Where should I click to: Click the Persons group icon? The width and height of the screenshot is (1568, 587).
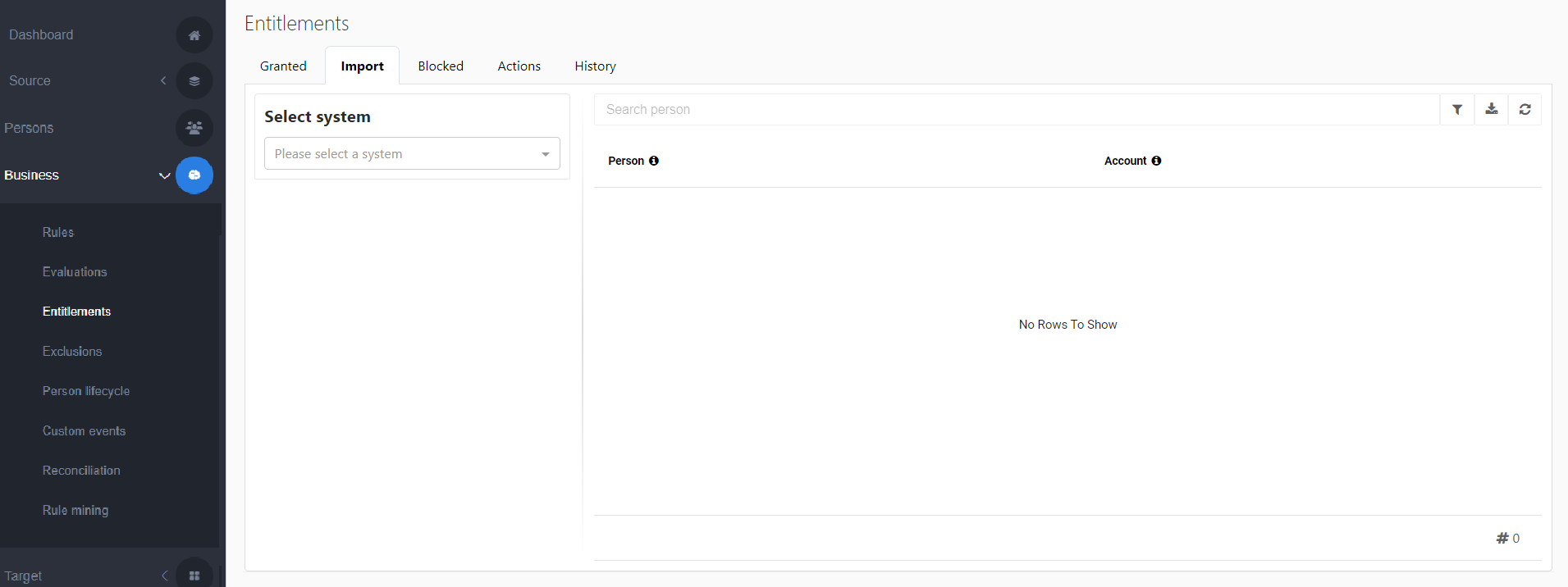click(194, 128)
